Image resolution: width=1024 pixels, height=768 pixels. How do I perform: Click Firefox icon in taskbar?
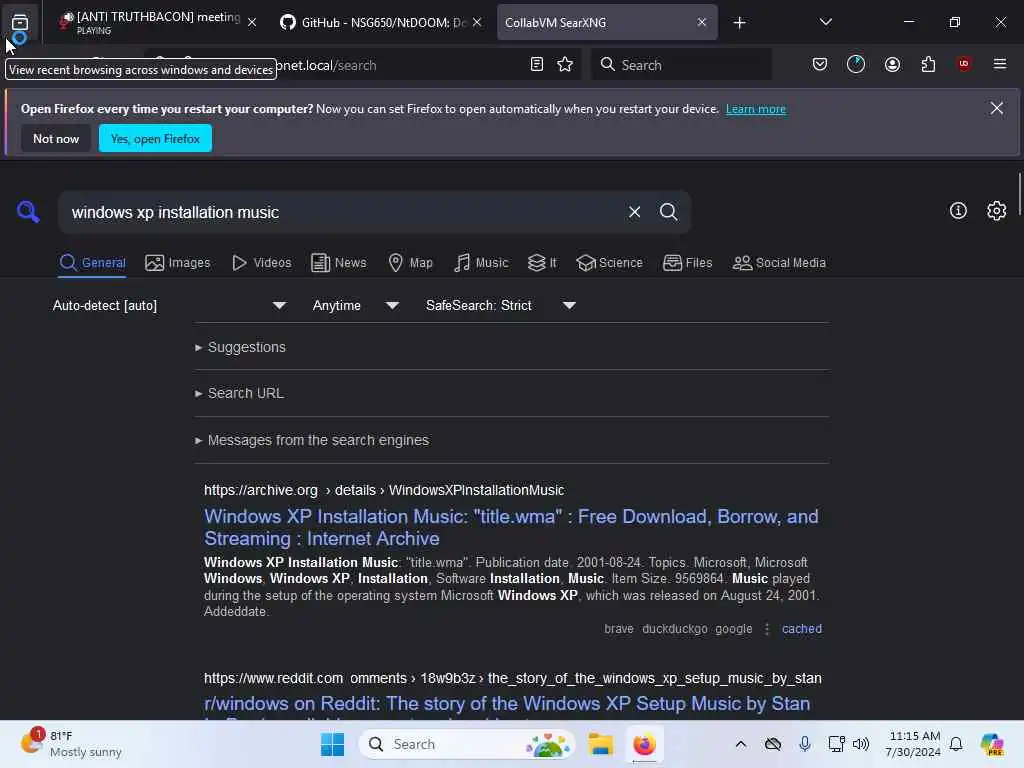click(644, 744)
